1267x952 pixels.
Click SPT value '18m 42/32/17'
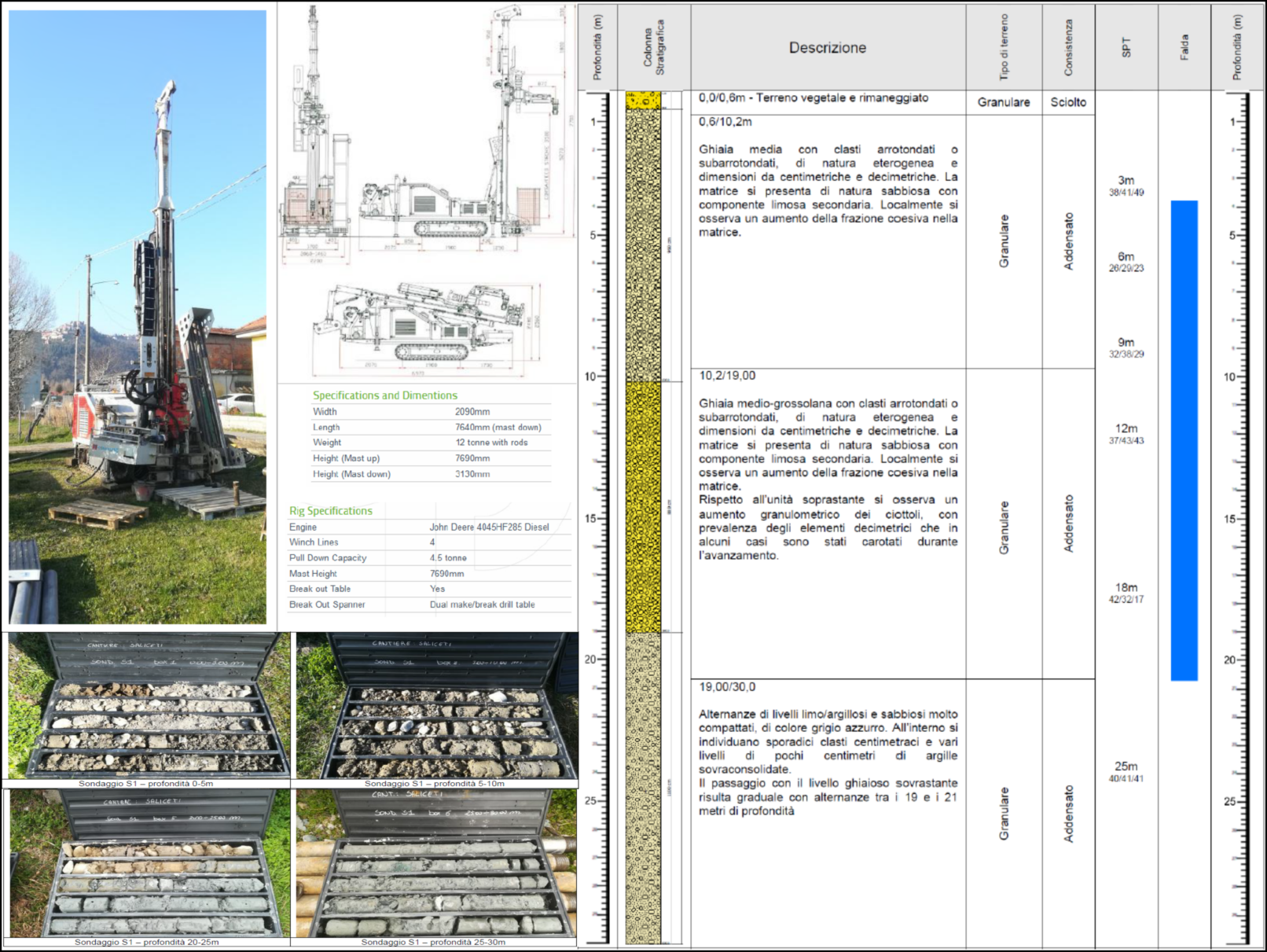pyautogui.click(x=1126, y=593)
